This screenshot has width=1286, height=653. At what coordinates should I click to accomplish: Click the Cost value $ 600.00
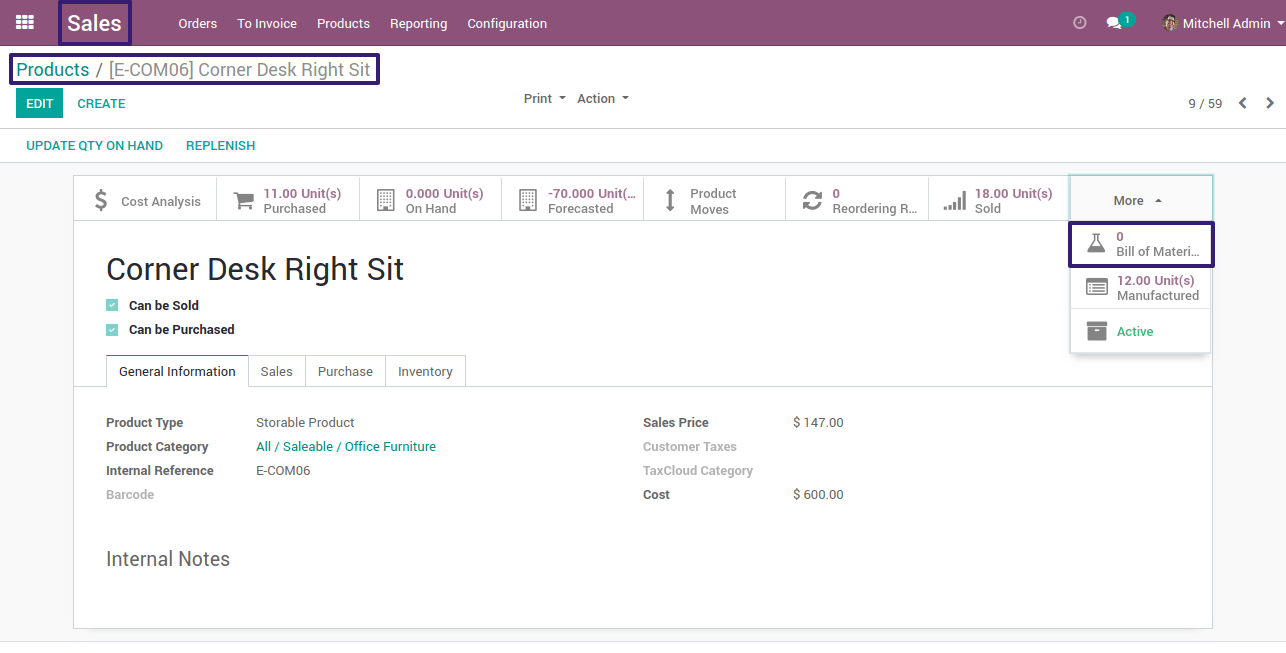coord(818,495)
